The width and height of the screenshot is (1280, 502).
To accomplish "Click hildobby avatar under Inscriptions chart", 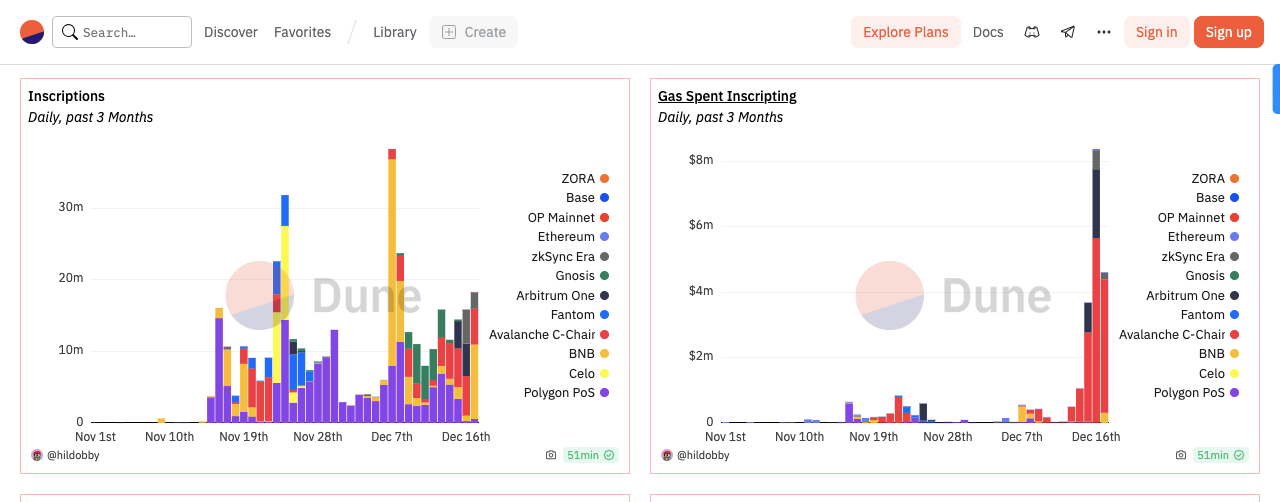I will click(37, 455).
